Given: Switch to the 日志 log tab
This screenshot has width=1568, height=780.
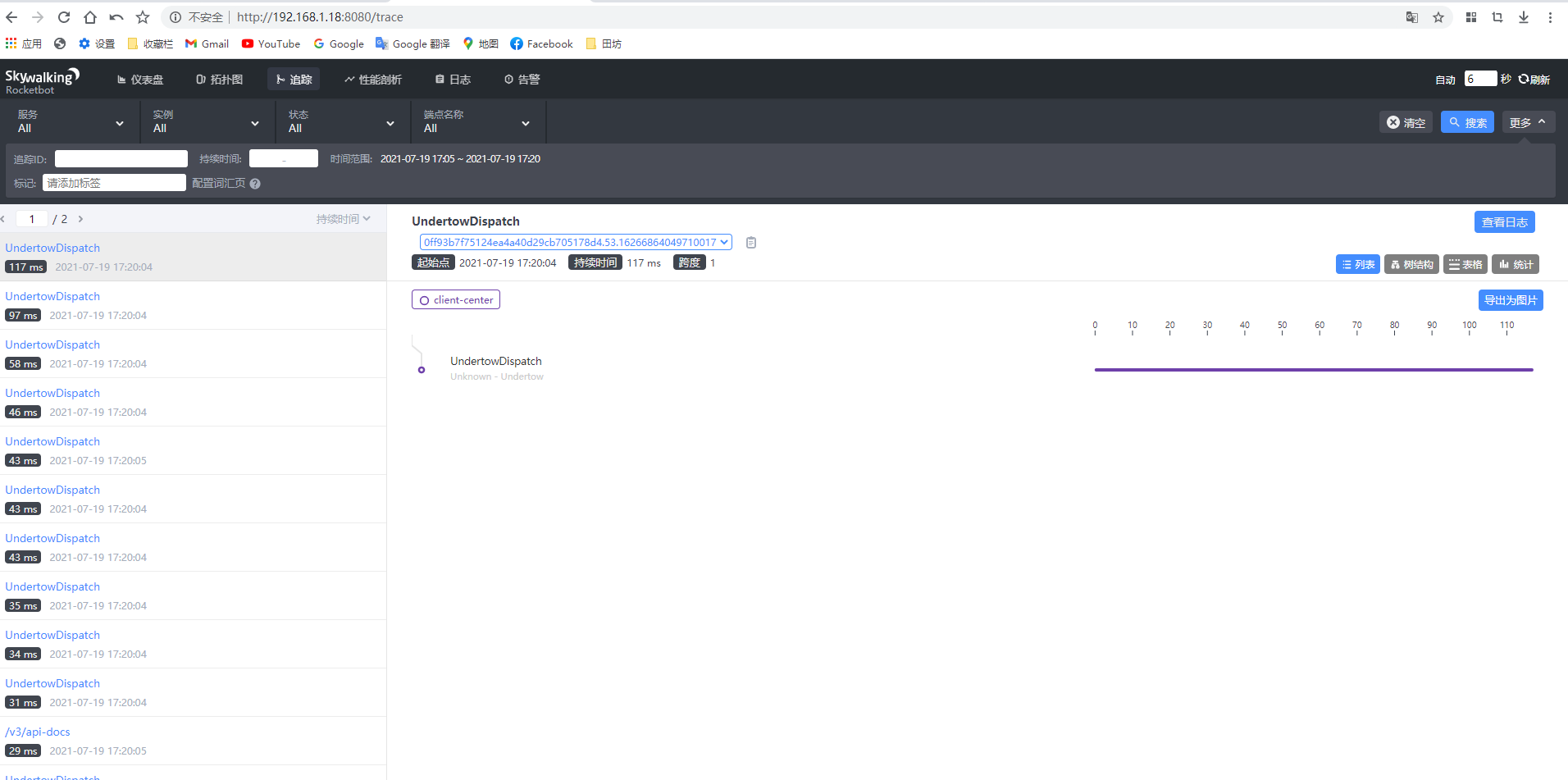Looking at the screenshot, I should (453, 80).
